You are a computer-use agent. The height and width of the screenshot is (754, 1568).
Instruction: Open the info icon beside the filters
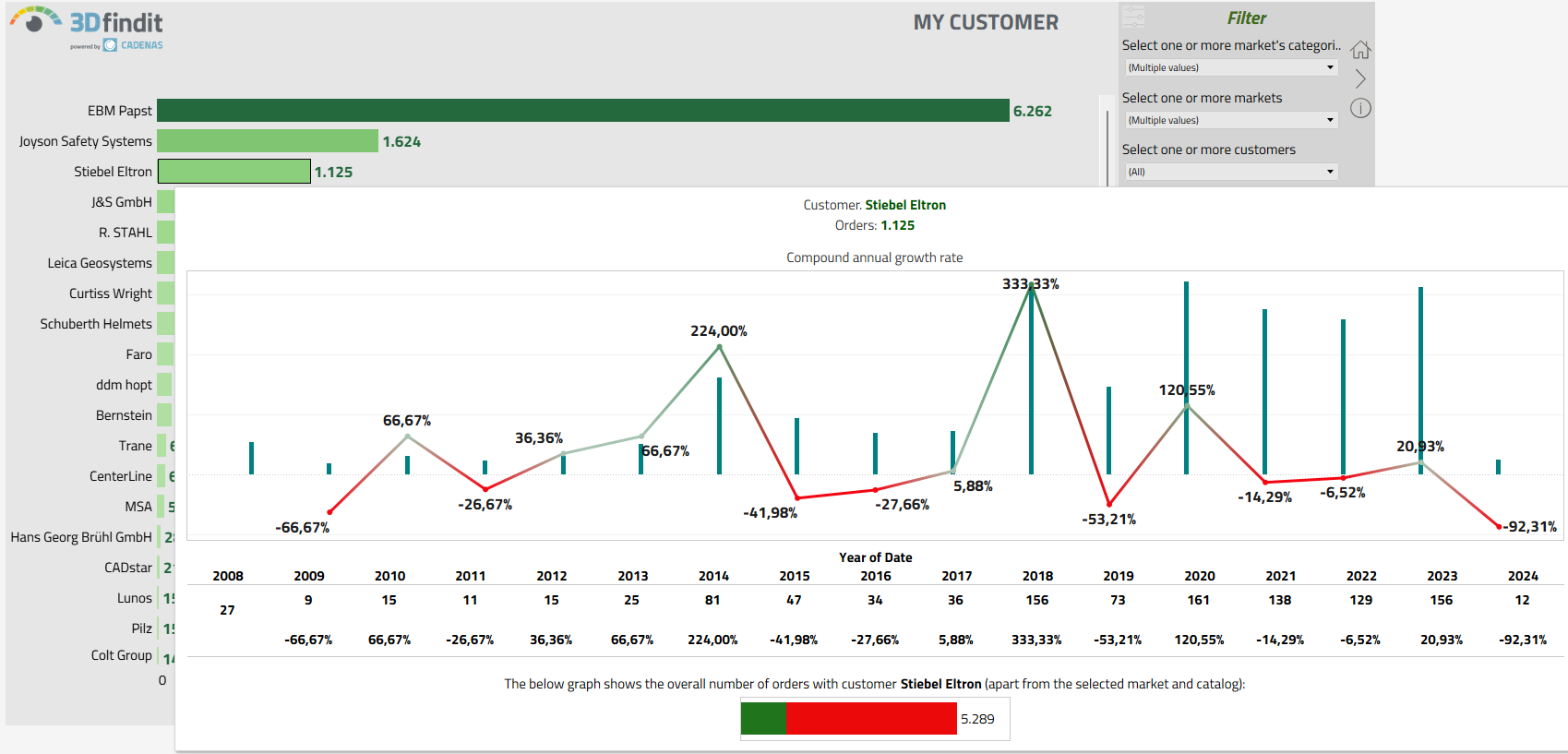point(1360,108)
